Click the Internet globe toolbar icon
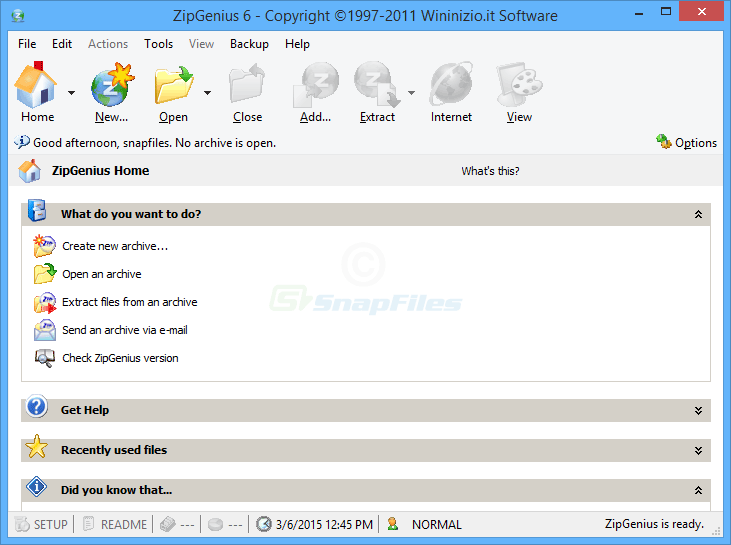731x545 pixels. [x=451, y=86]
